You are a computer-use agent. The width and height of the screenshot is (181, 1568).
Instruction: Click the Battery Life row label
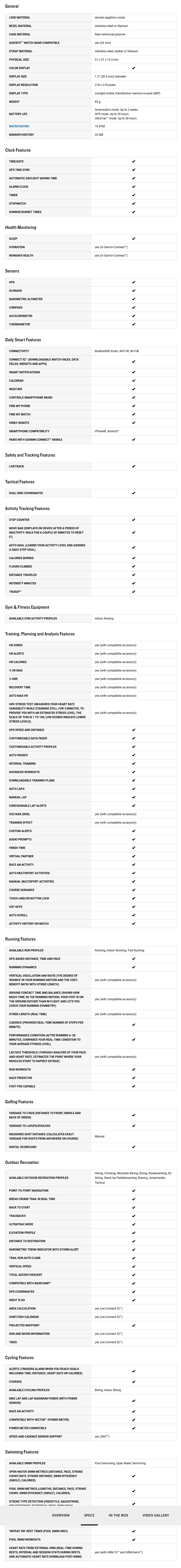coord(18,114)
